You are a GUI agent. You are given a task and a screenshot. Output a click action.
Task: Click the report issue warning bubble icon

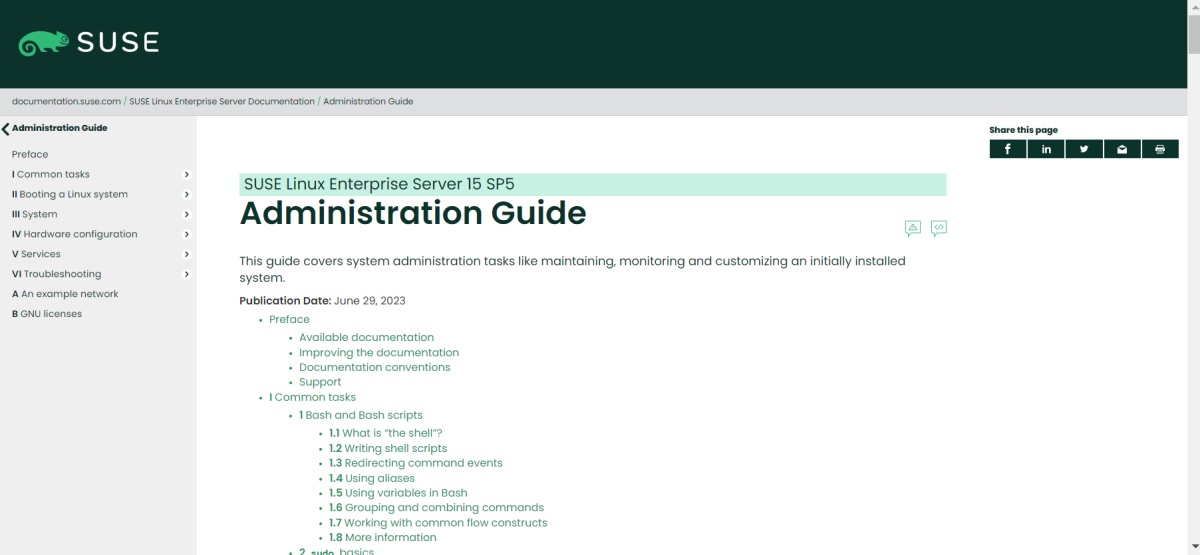click(912, 228)
